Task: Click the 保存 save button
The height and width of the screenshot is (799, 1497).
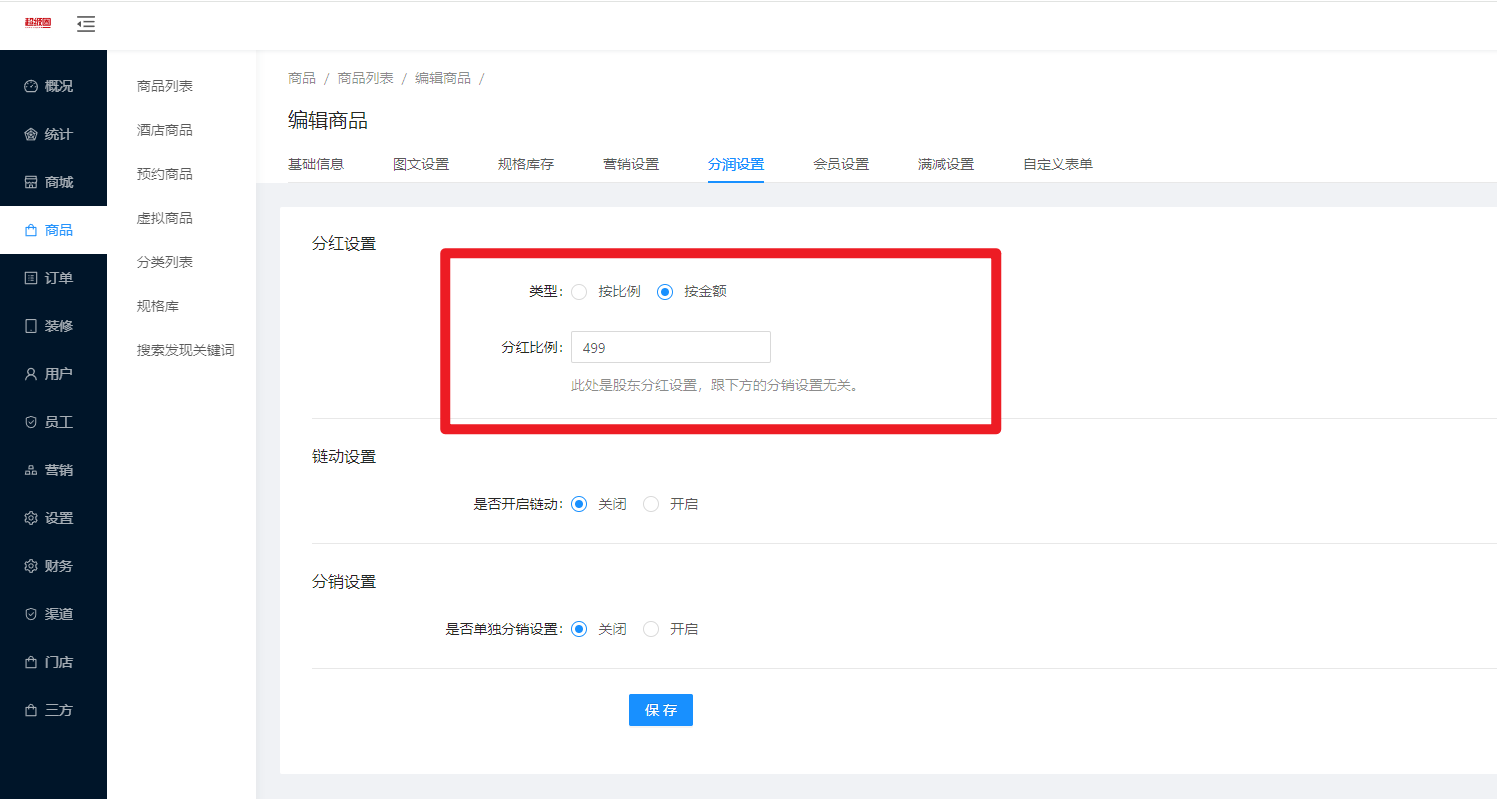Action: point(660,710)
